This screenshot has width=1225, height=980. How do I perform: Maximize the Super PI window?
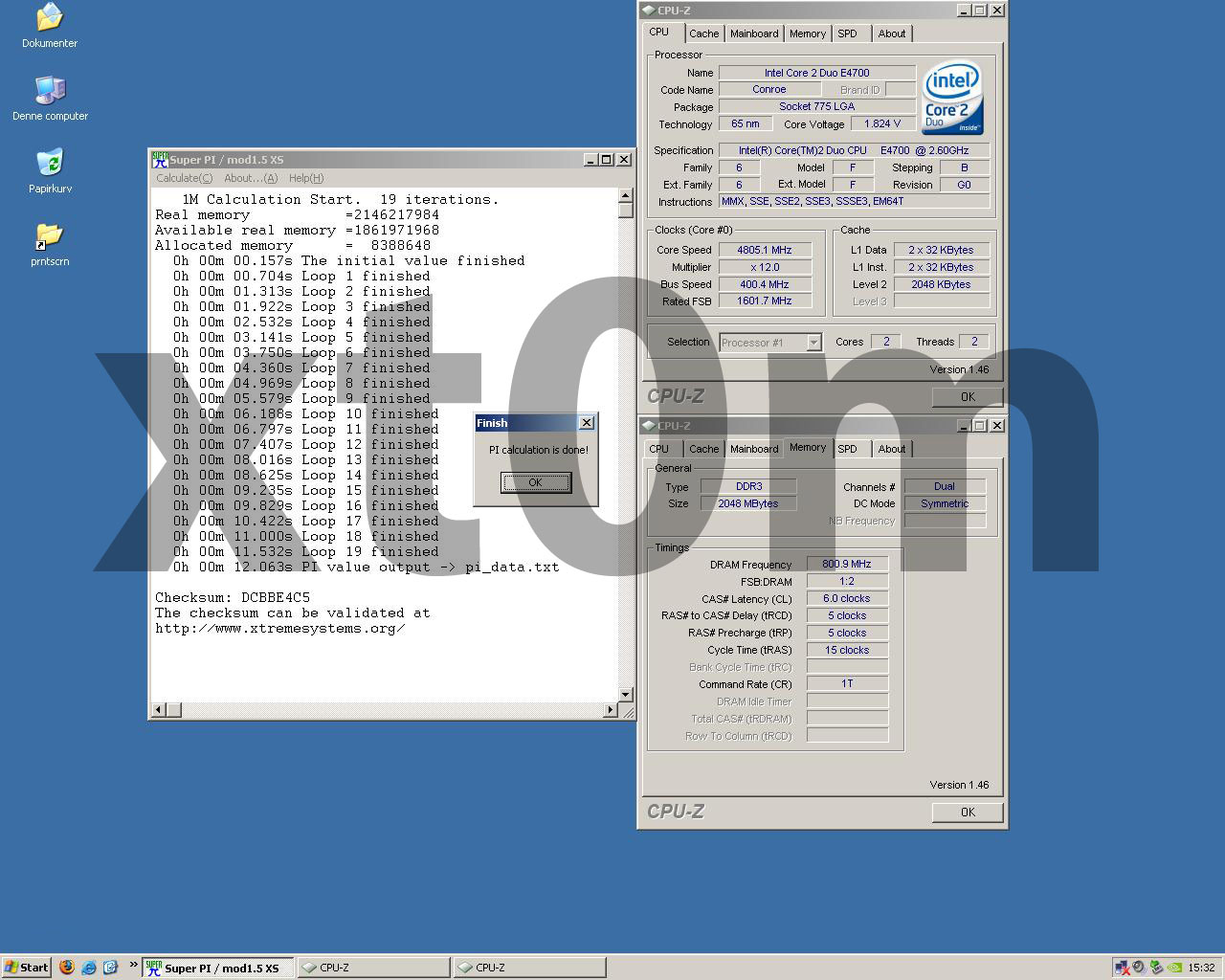pyautogui.click(x=607, y=160)
